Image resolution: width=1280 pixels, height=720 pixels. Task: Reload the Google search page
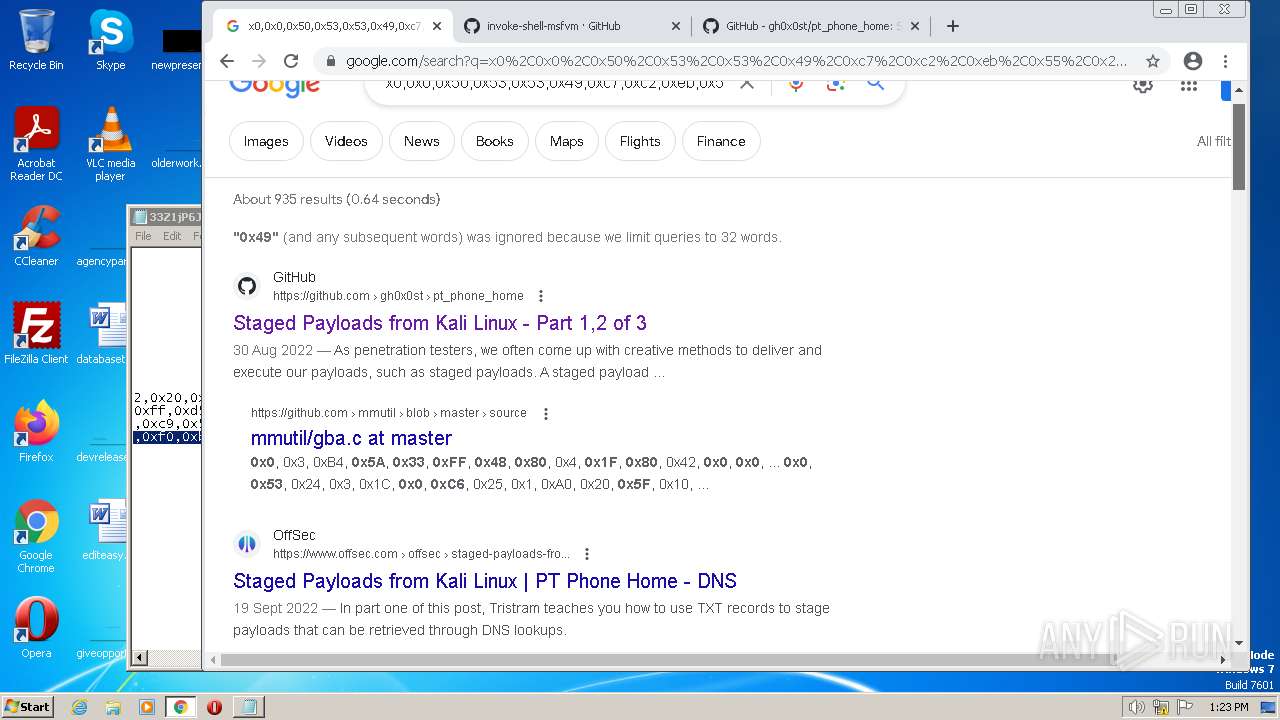point(291,61)
